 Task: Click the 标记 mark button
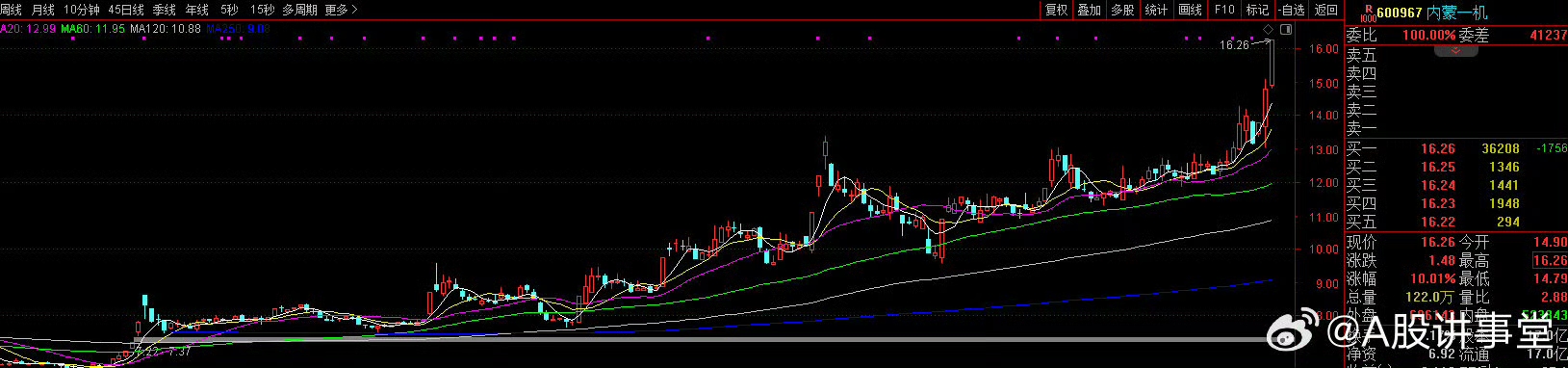click(1257, 10)
